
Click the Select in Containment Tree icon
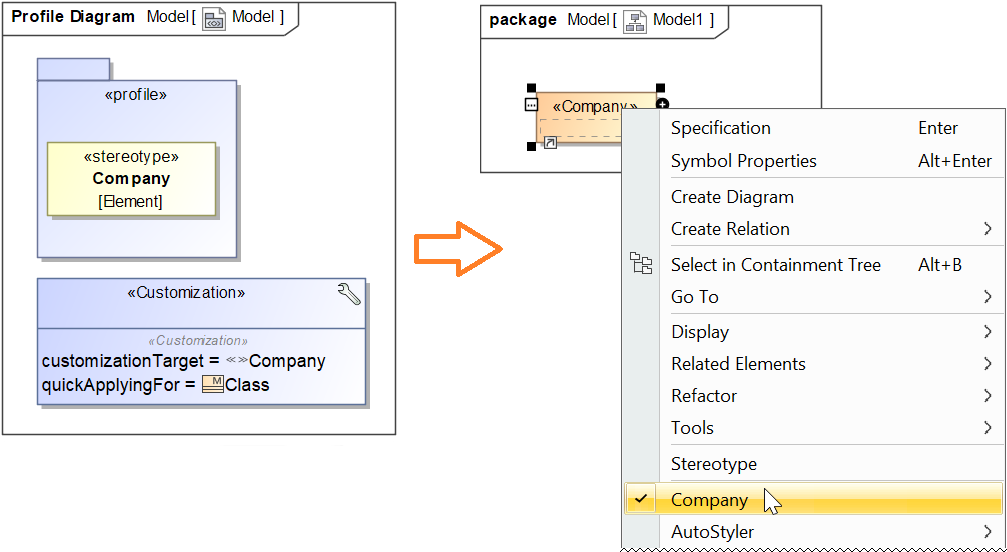click(x=640, y=264)
